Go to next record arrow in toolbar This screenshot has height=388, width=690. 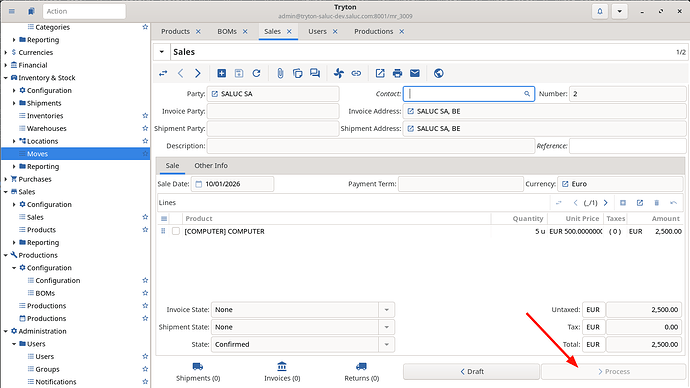click(198, 73)
